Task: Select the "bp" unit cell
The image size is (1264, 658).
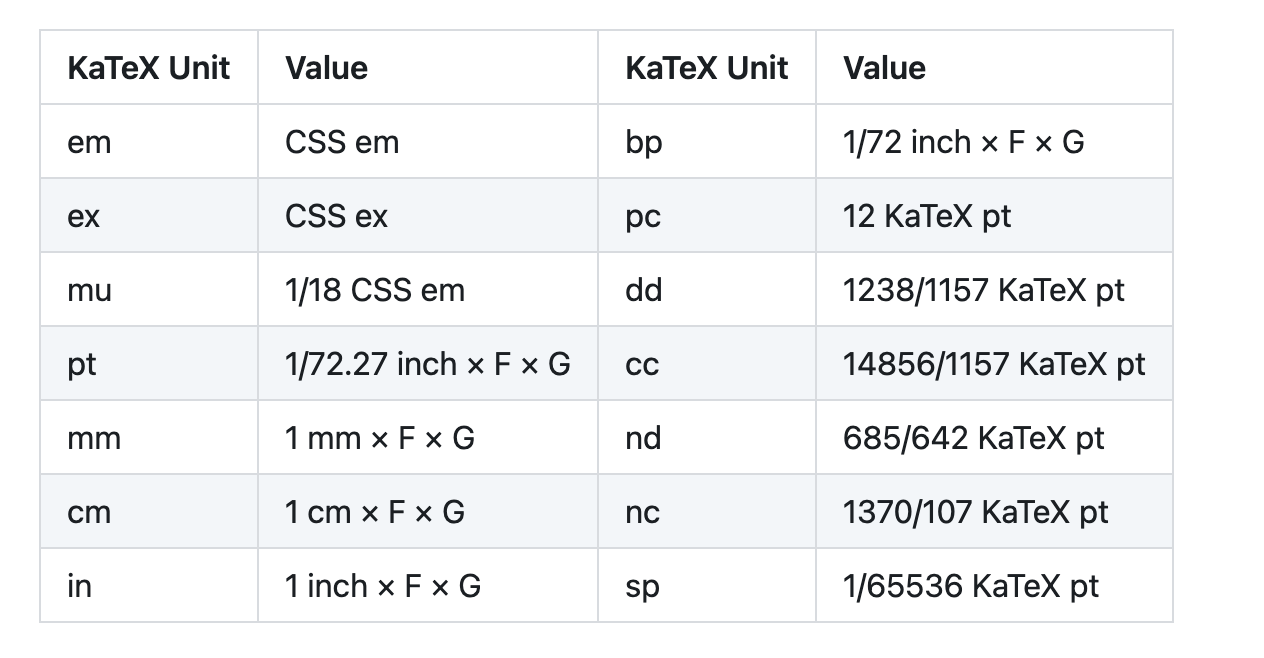Action: click(644, 142)
